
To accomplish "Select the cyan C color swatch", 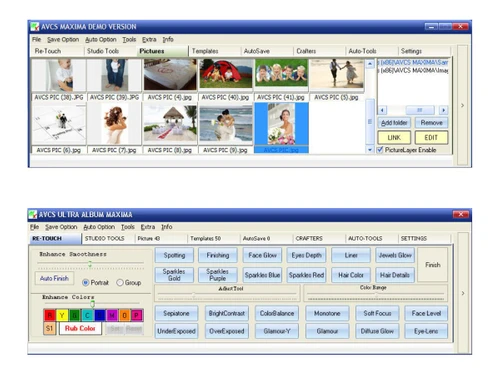I will pyautogui.click(x=87, y=315).
